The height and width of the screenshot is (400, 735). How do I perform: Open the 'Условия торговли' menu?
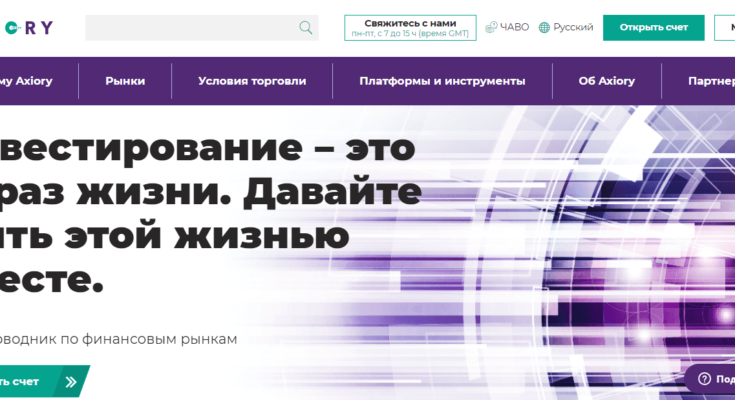click(x=252, y=81)
